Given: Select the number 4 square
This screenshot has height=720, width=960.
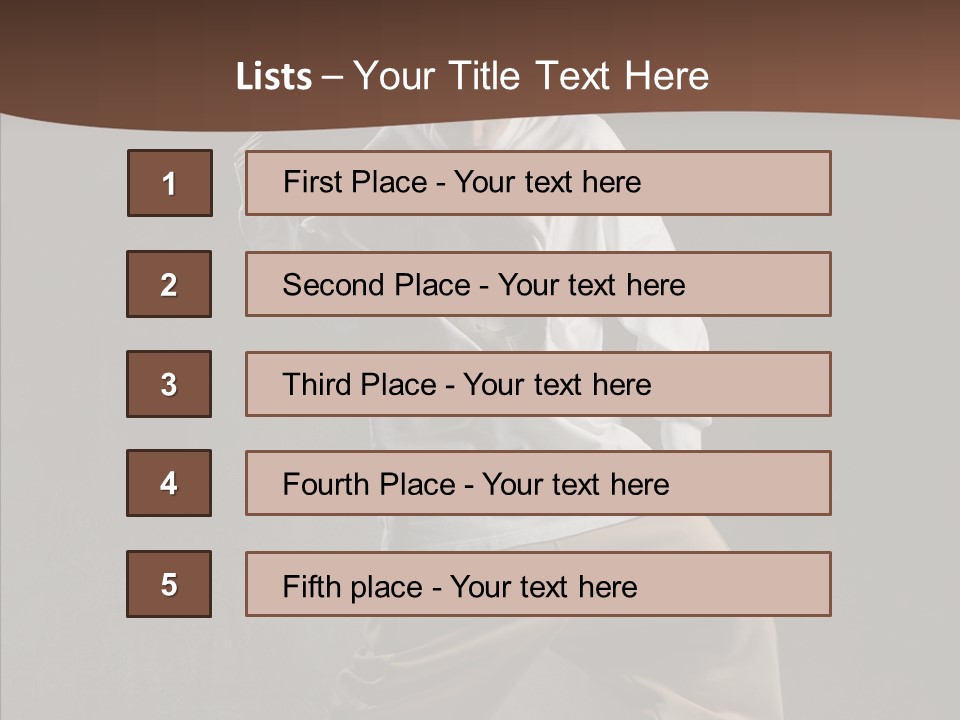Looking at the screenshot, I should (169, 483).
